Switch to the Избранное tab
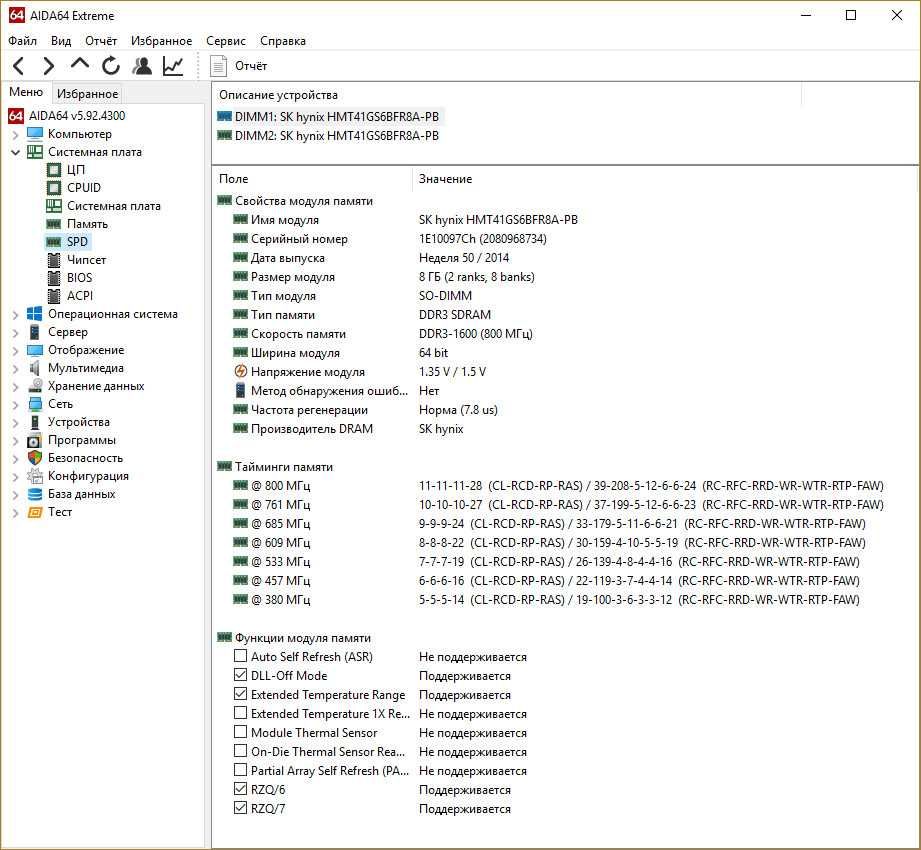Viewport: 921px width, 850px height. pos(88,94)
